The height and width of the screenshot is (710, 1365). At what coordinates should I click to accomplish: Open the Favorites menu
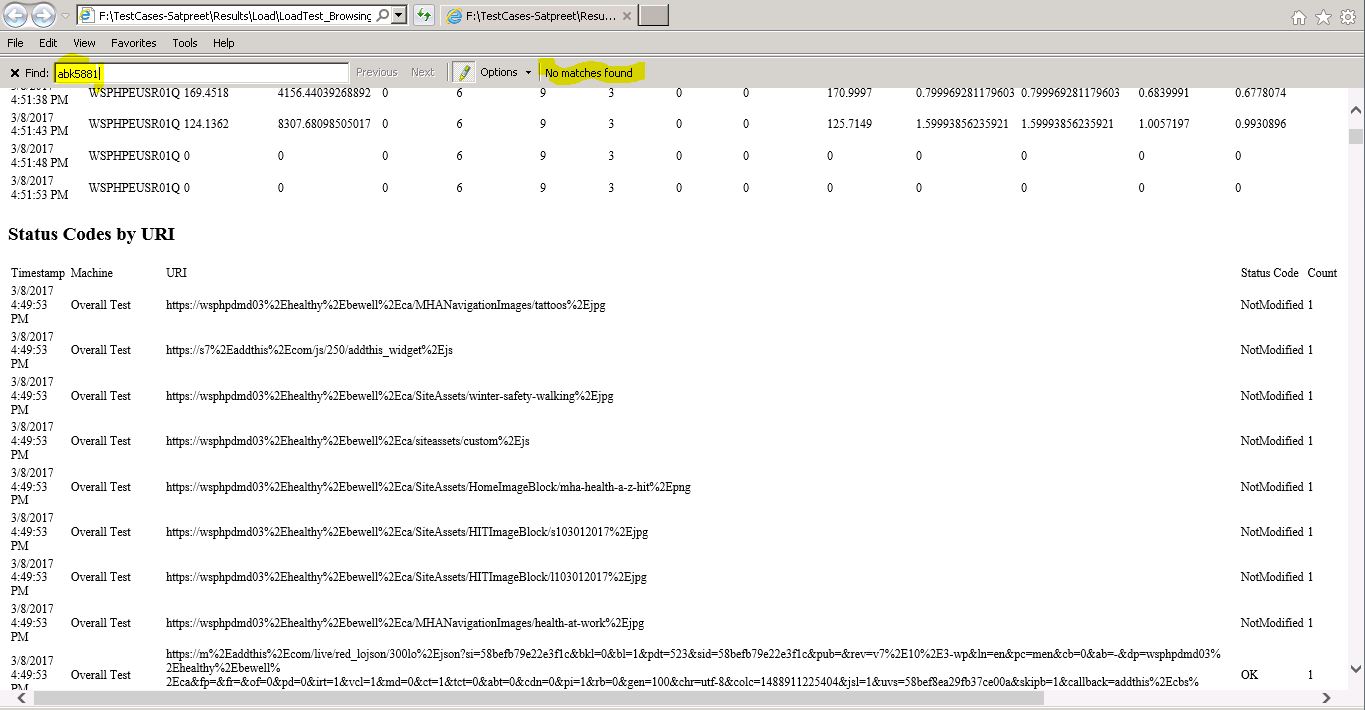pyautogui.click(x=133, y=43)
